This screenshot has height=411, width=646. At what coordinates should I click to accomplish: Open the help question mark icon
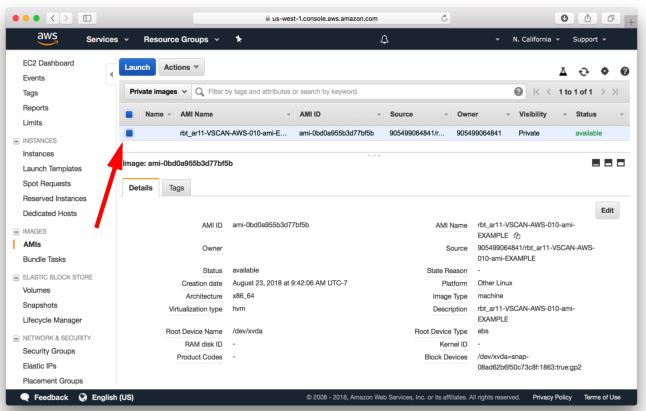[625, 71]
